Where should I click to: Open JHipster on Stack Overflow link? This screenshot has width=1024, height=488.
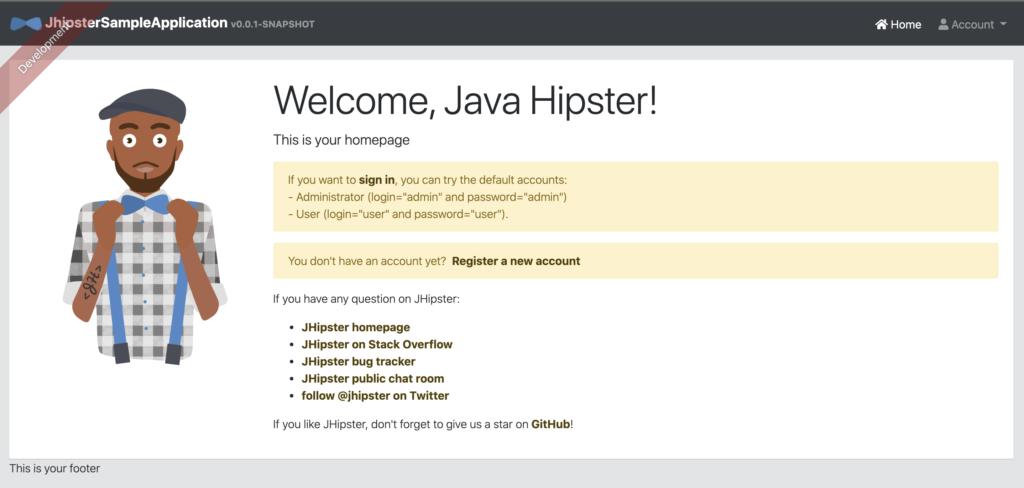377,344
